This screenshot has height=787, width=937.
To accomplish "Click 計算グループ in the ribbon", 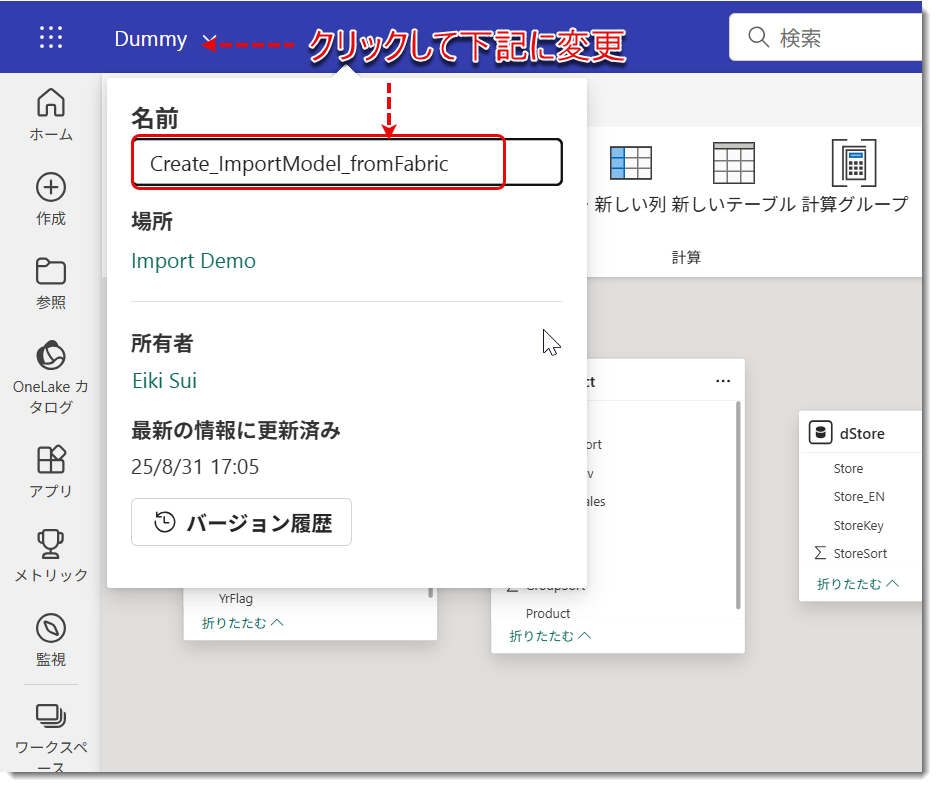I will pyautogui.click(x=855, y=178).
